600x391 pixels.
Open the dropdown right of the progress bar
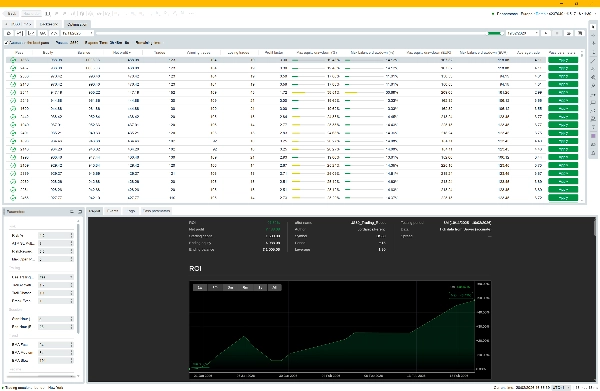(x=522, y=33)
